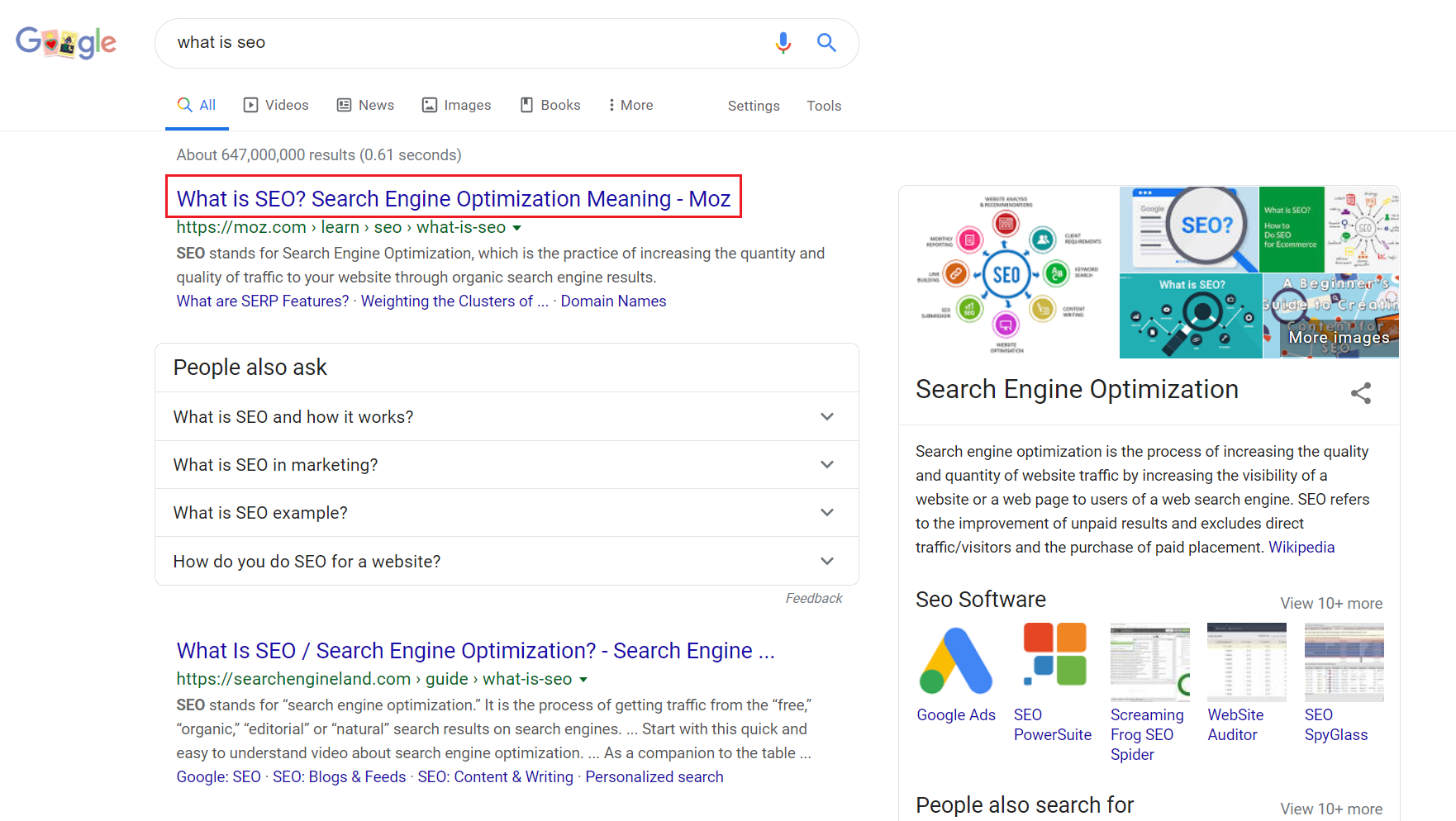
Task: Click the Google doodle logo
Action: point(66,43)
